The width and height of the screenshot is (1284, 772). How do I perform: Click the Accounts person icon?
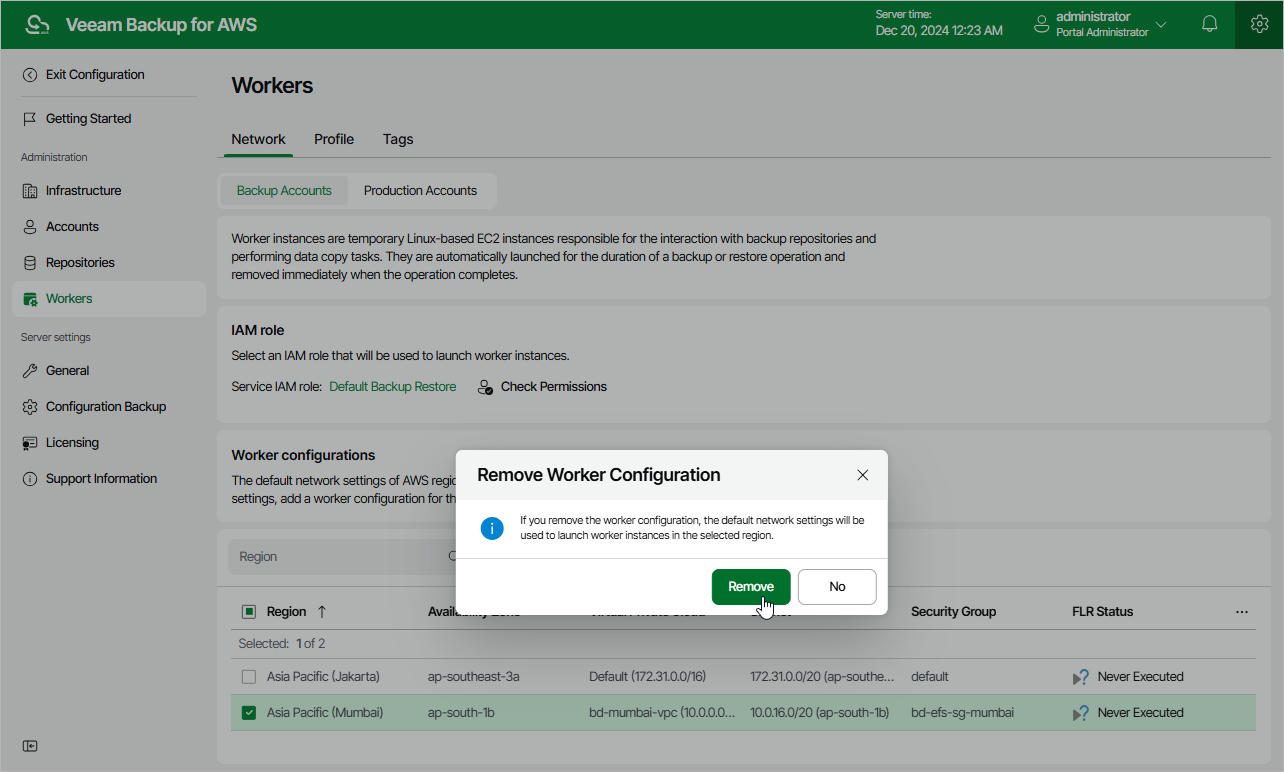[x=30, y=227]
